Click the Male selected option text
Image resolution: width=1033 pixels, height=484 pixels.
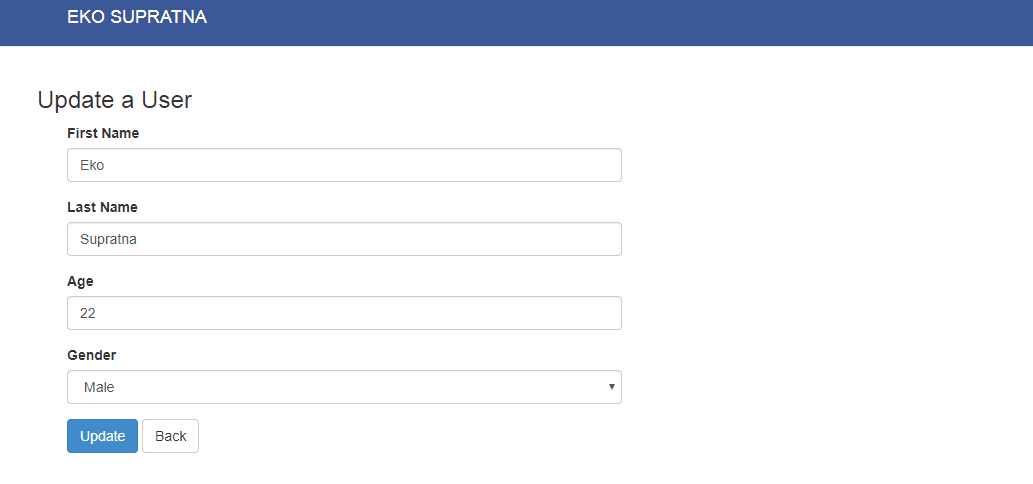point(99,388)
